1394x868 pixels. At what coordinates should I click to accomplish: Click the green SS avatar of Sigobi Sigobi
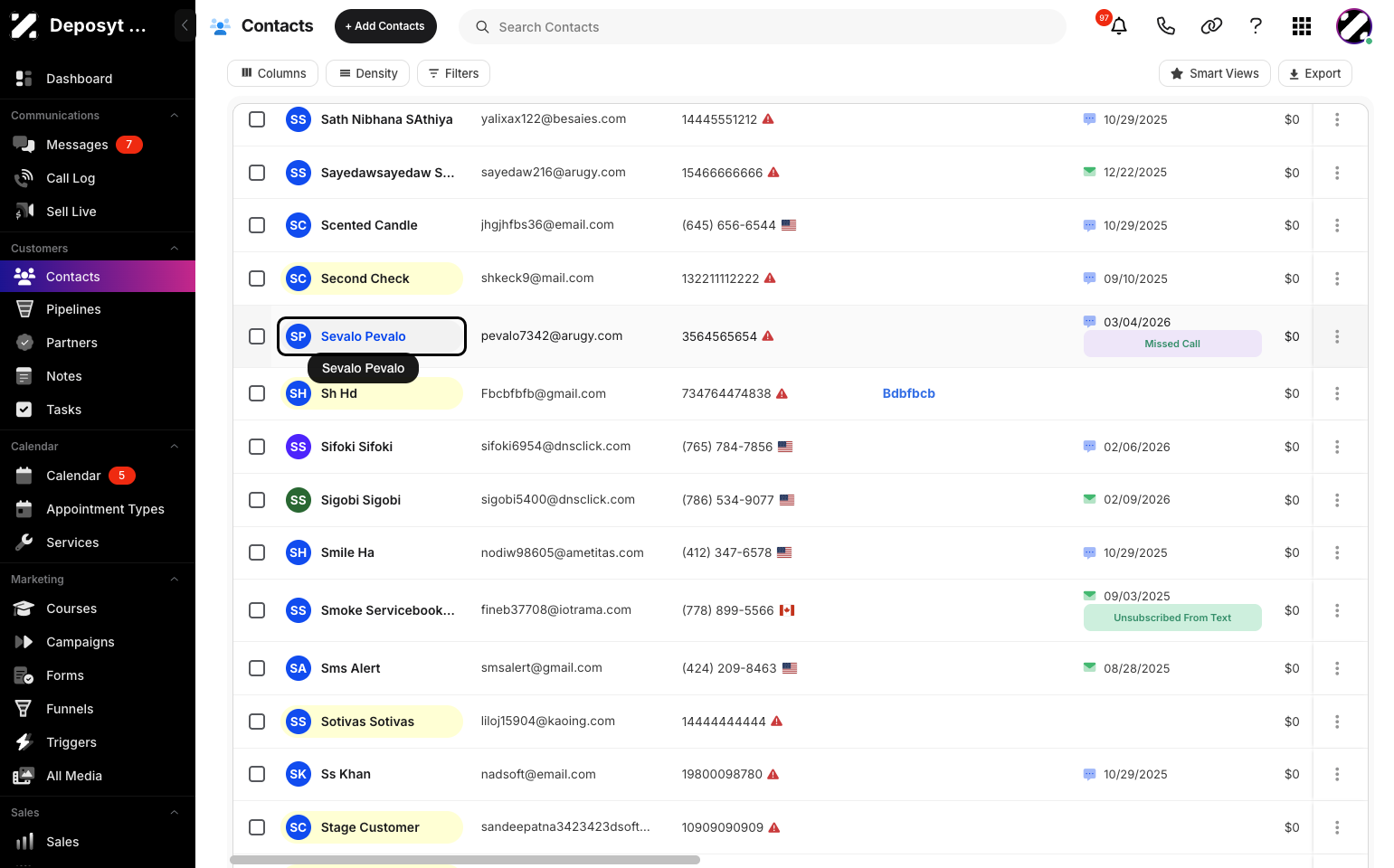tap(299, 500)
